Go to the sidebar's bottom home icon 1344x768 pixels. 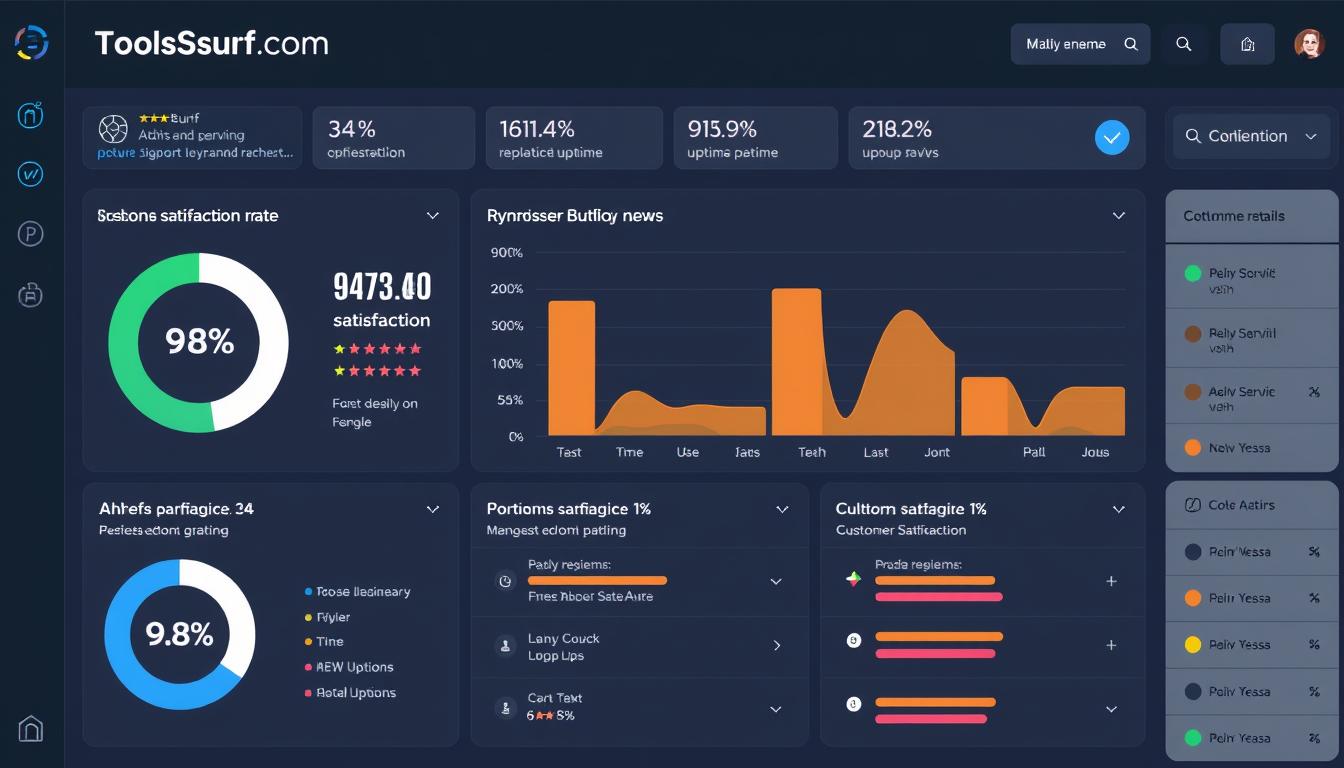(x=31, y=728)
